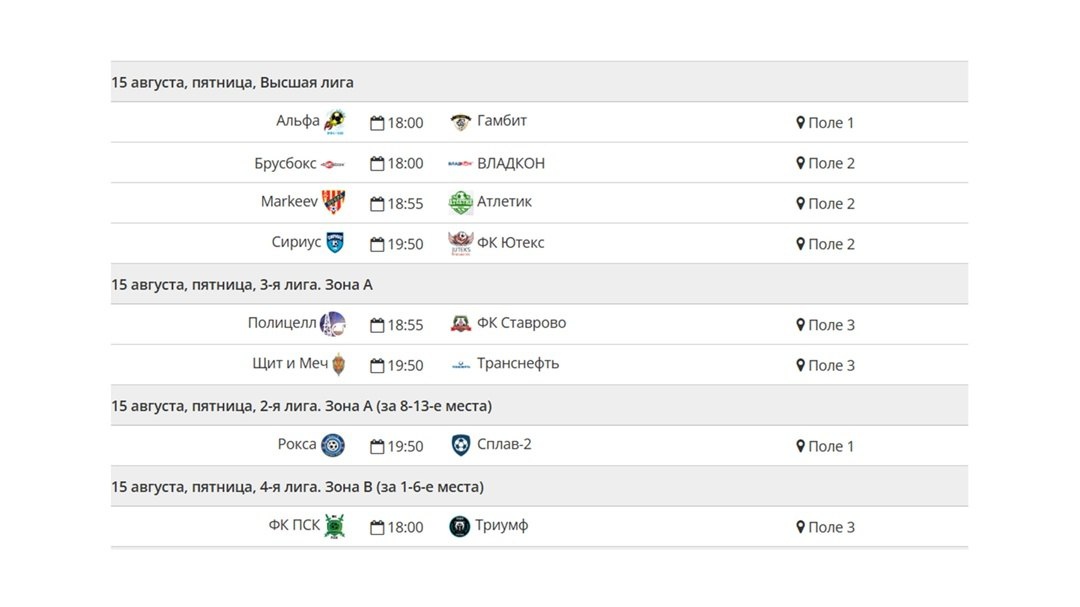1080x607 pixels.
Task: Click Поле 1 location for Альфа match
Action: [831, 123]
